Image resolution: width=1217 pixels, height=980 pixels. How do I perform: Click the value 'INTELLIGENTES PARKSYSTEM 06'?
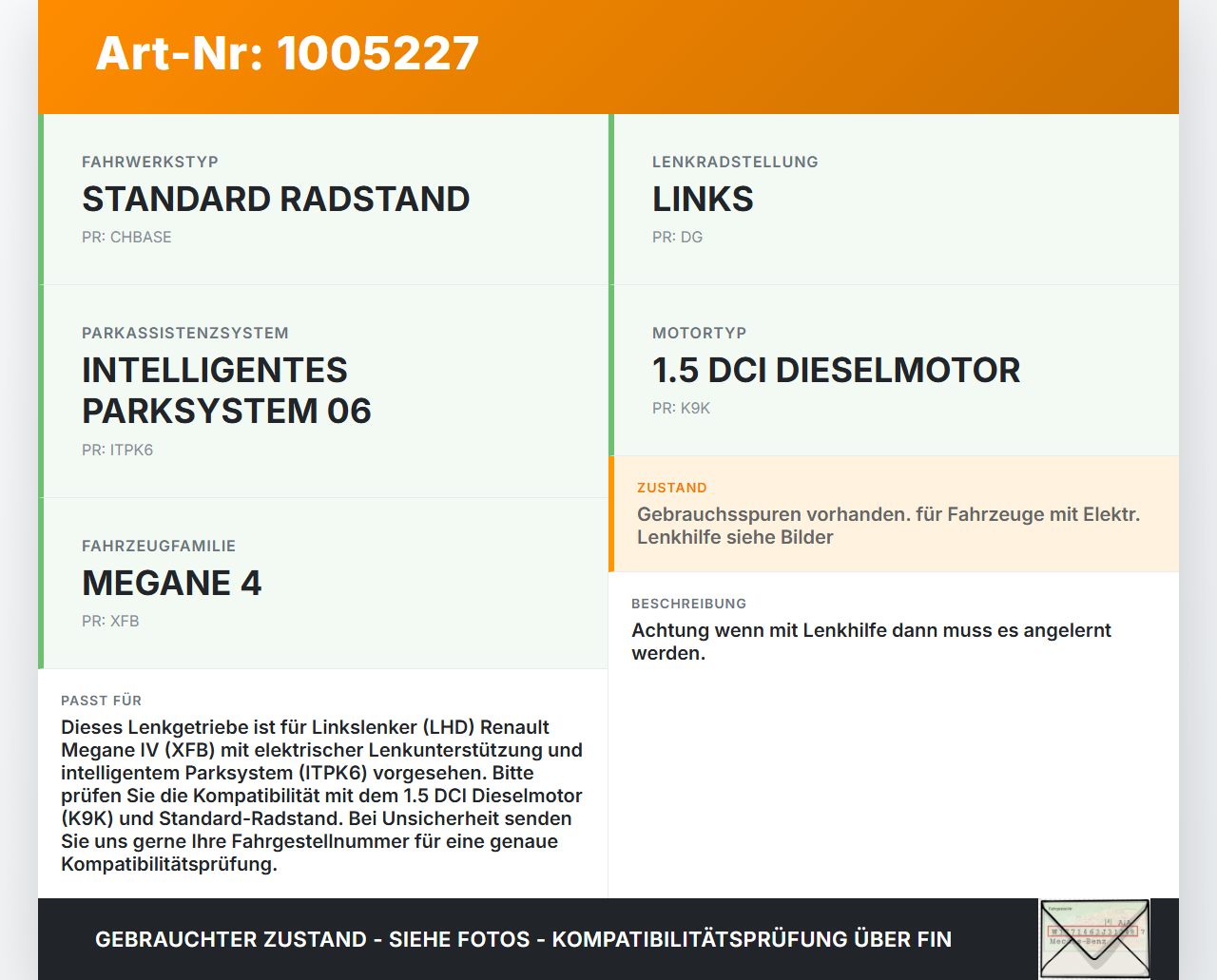(x=226, y=391)
